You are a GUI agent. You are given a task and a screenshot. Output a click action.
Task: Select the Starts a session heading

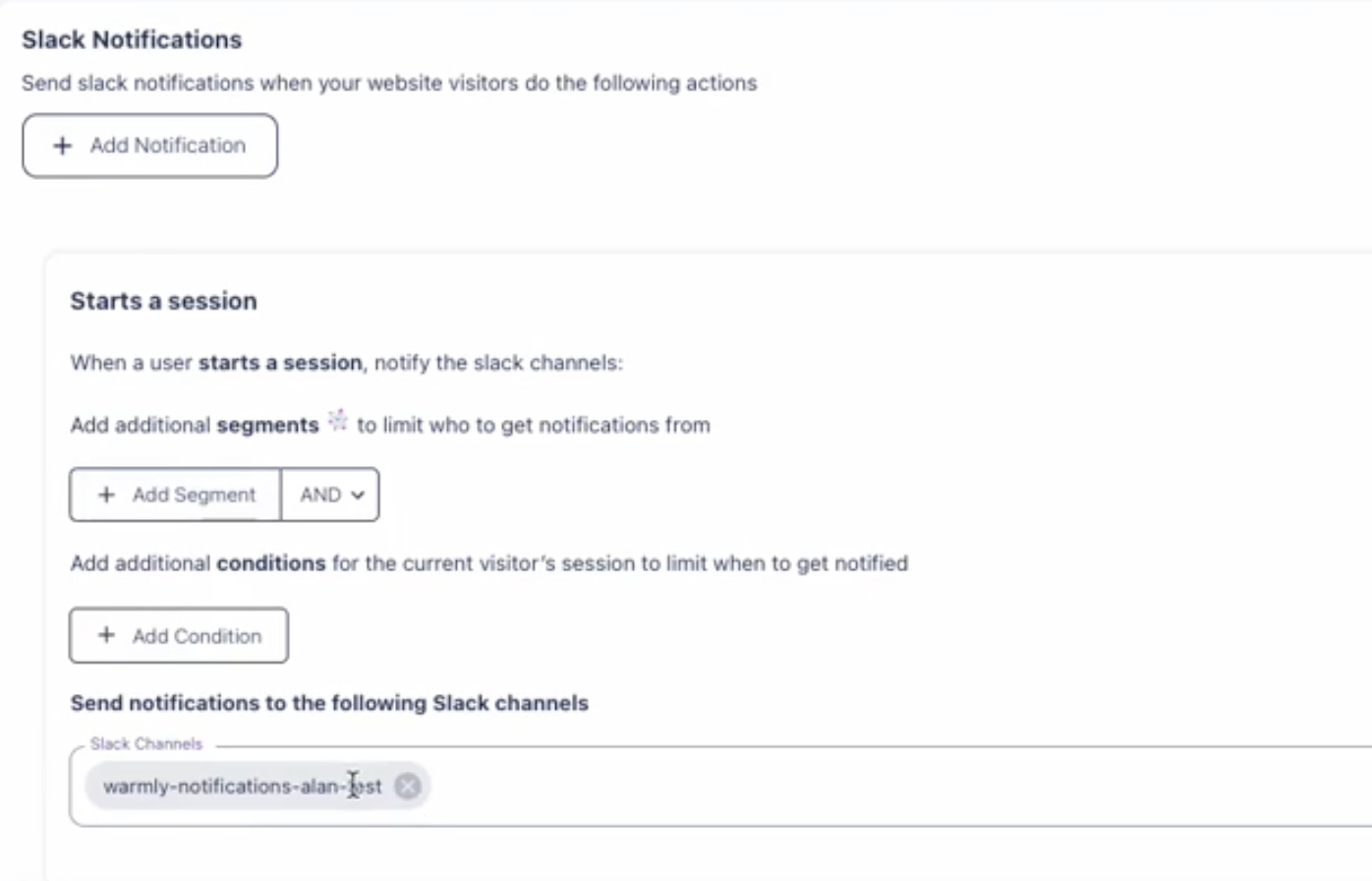(163, 301)
